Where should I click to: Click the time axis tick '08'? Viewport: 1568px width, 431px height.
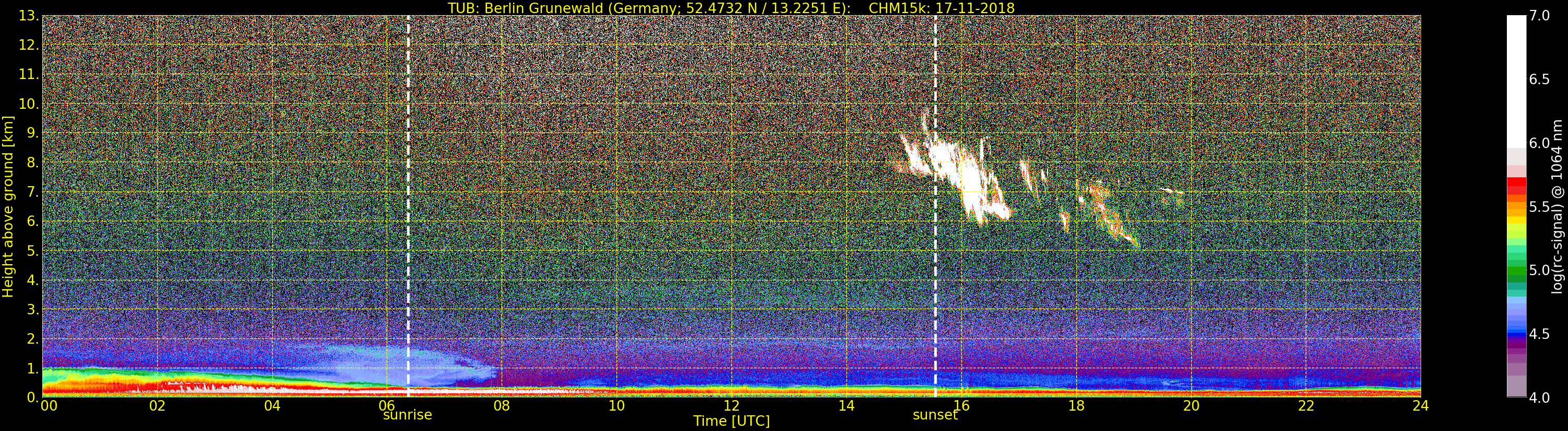tap(502, 406)
